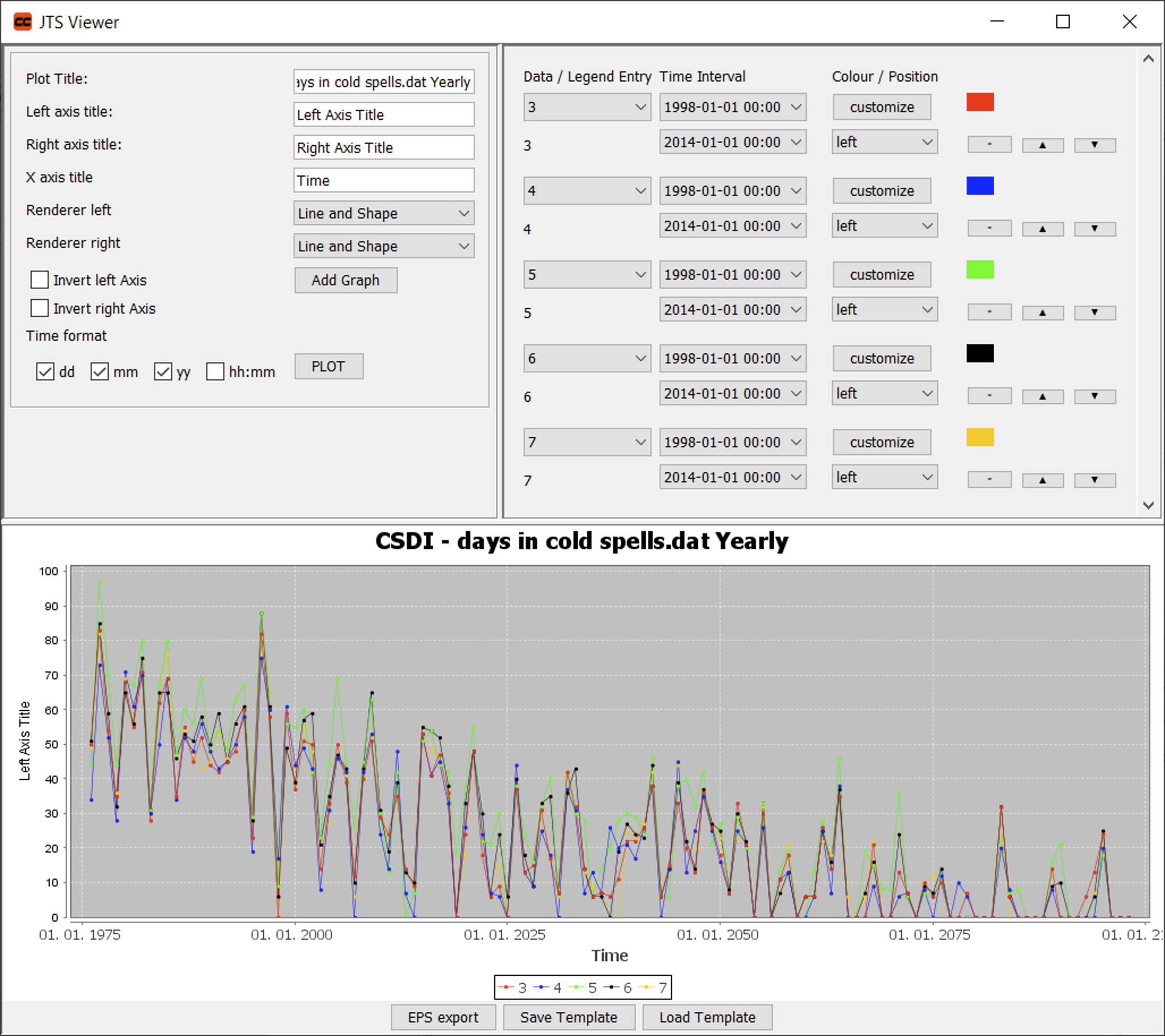Open the Renderer left dropdown

383,213
